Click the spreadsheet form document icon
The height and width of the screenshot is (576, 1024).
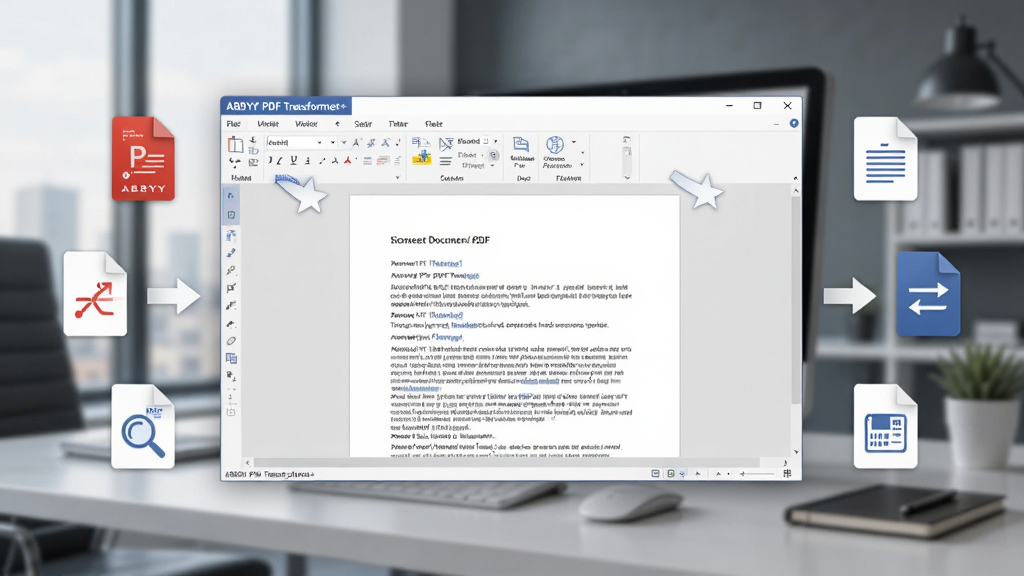click(886, 426)
